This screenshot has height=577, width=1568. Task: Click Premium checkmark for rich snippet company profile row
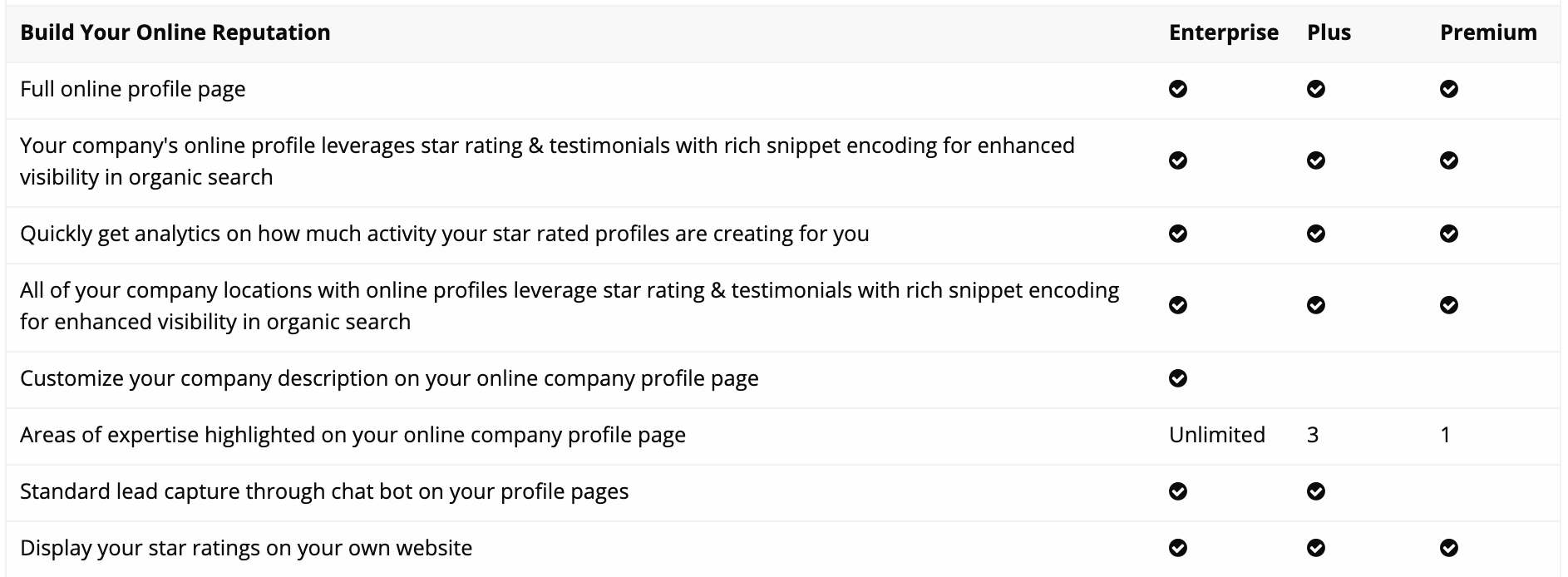(x=1449, y=160)
